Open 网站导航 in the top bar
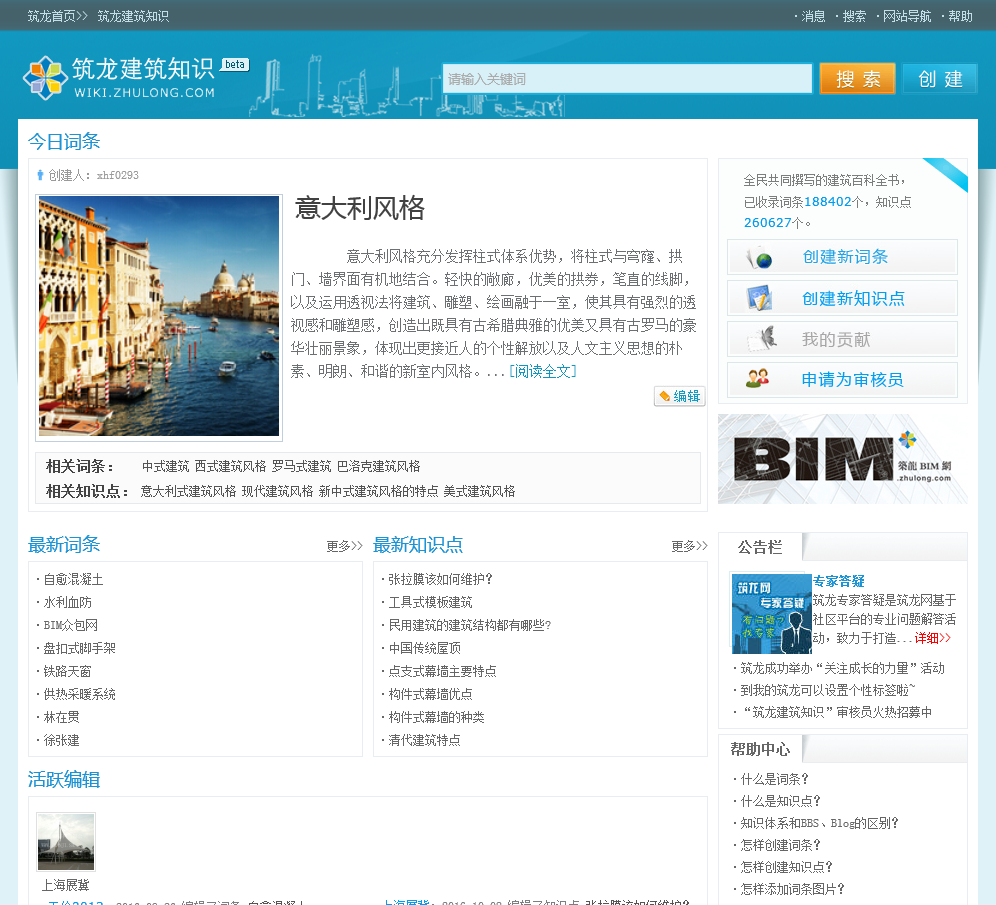996x905 pixels. coord(907,17)
